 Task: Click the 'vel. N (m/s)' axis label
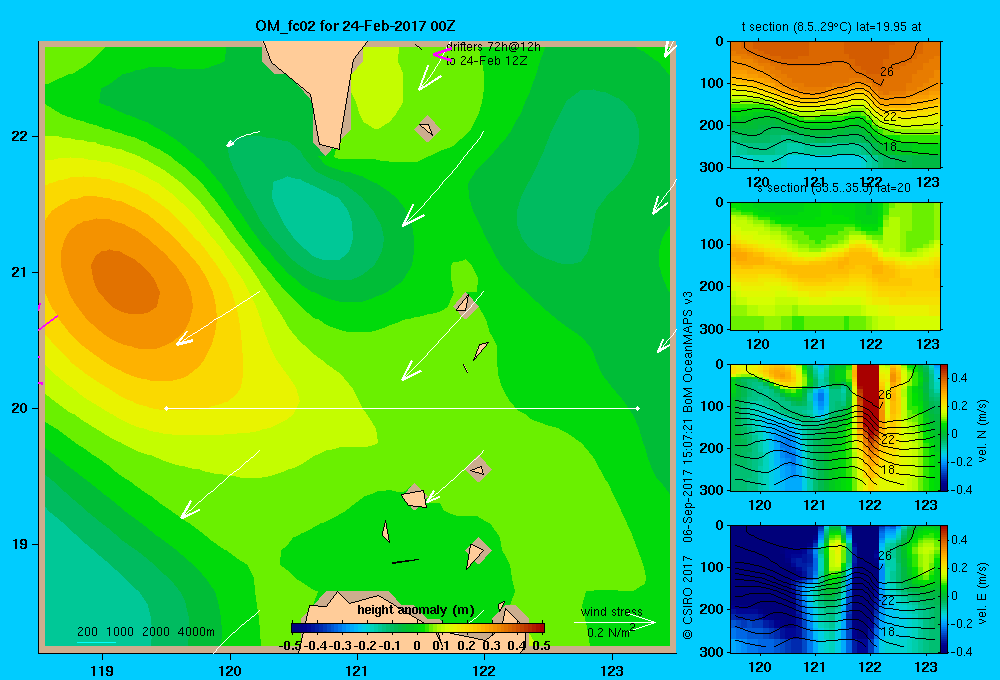pyautogui.click(x=982, y=431)
